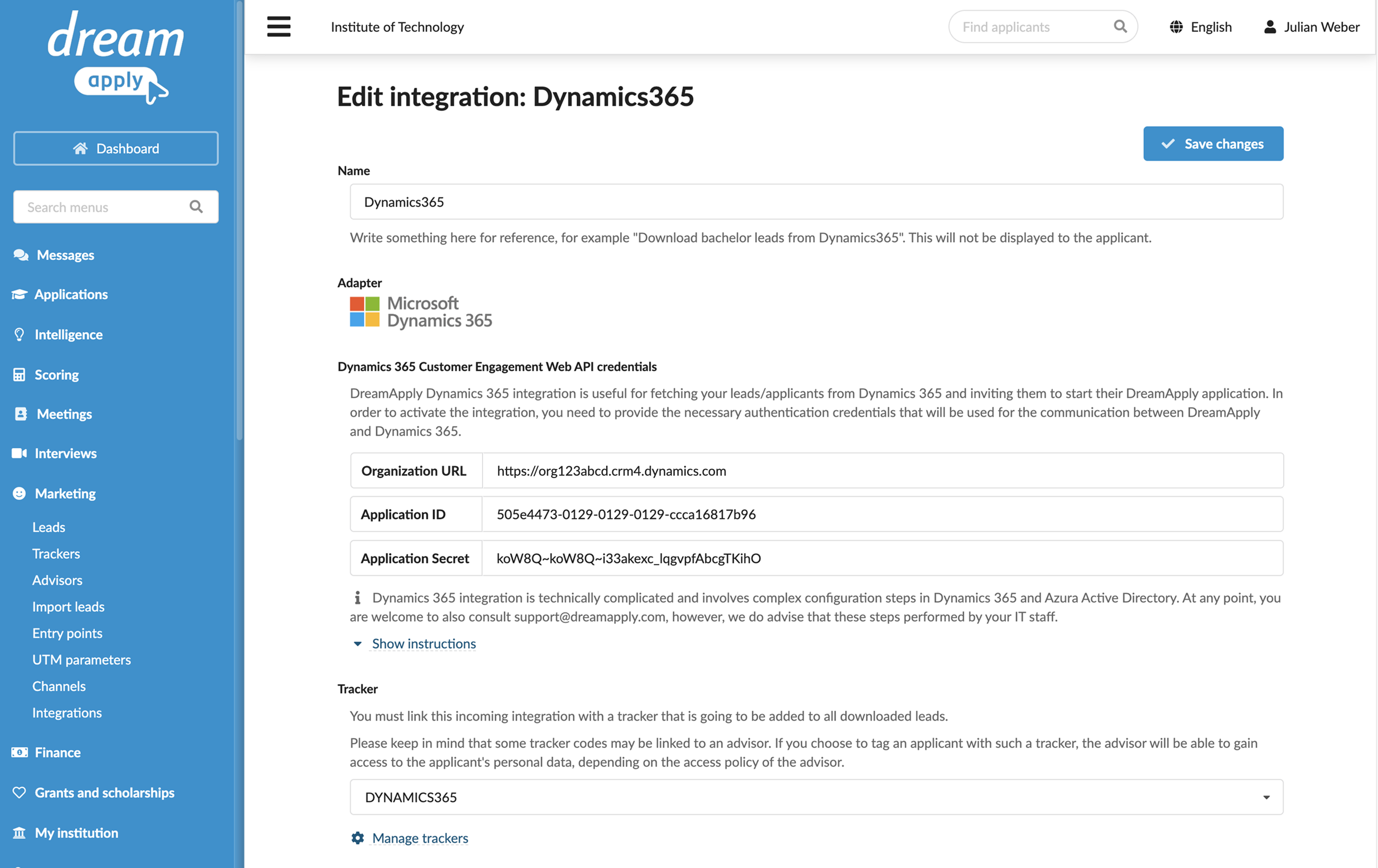Click the info icon beside Dynamics 365 note

click(358, 598)
